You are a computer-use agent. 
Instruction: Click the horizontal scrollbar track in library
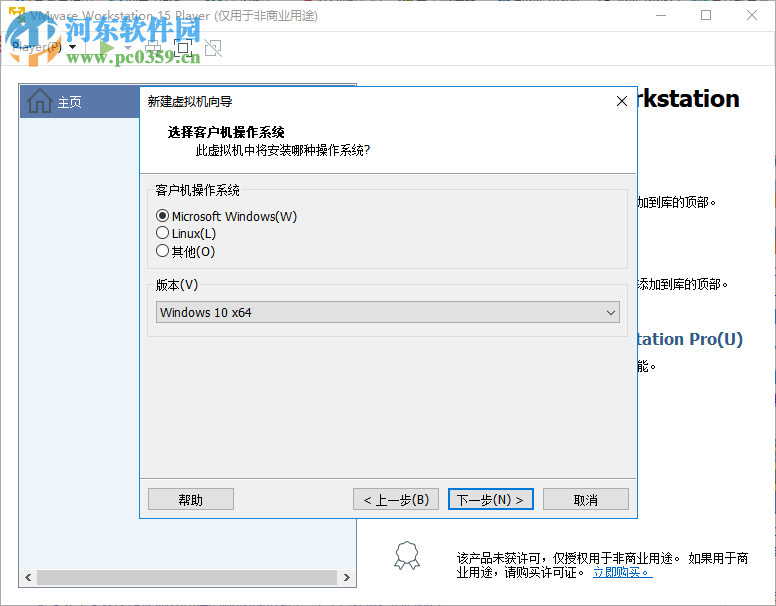pyautogui.click(x=187, y=577)
